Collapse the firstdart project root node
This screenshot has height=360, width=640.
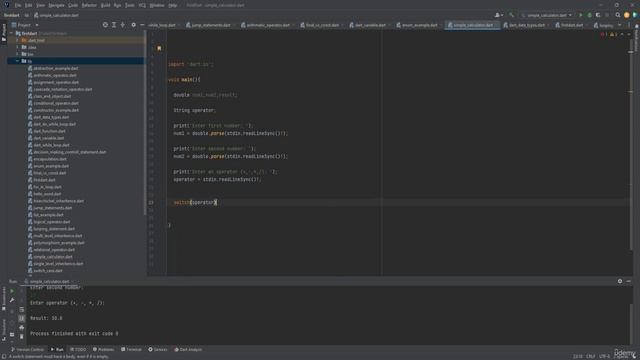pos(12,33)
